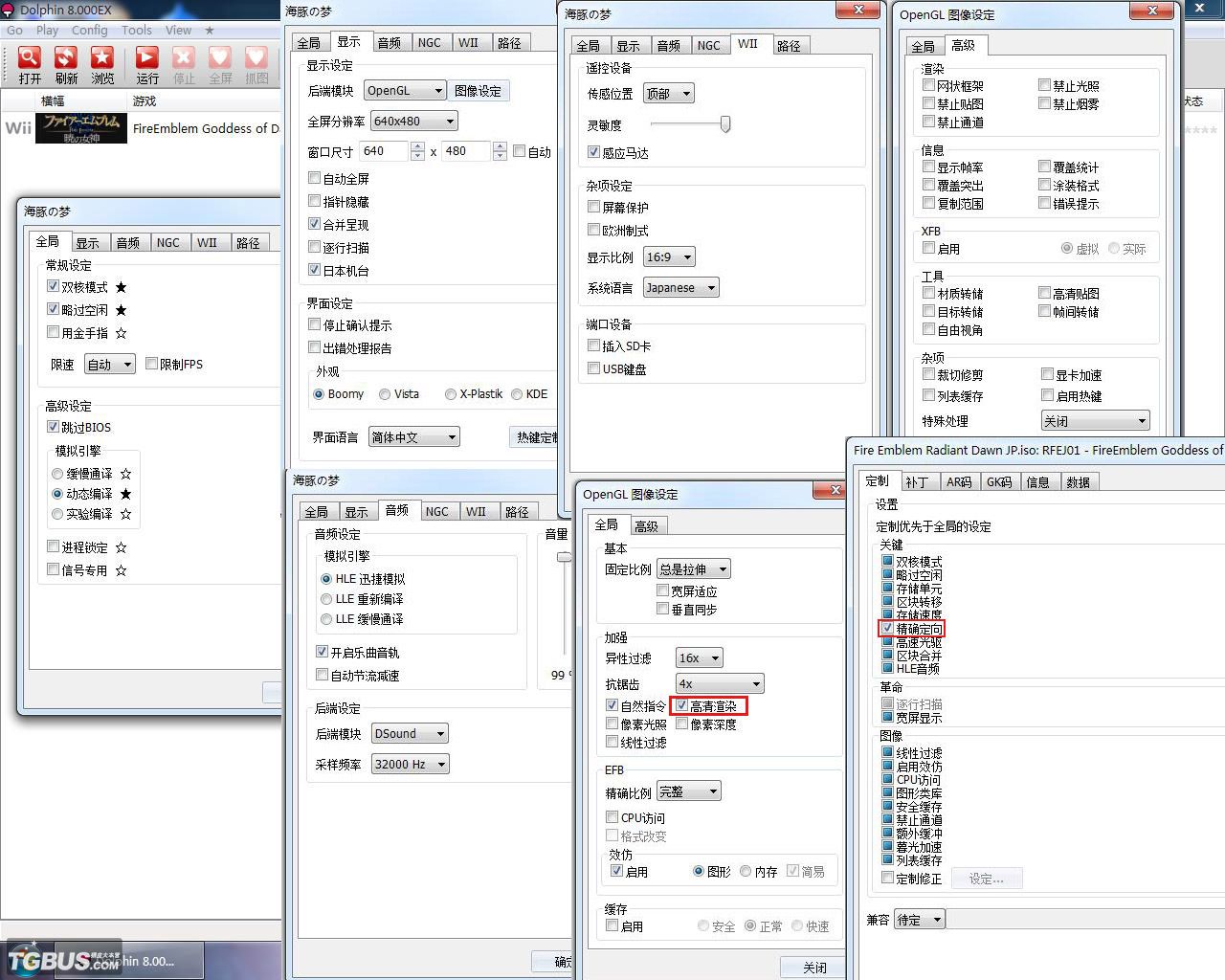This screenshot has height=980, width=1225.
Task: Click the star icon in the menu bar
Action: (x=210, y=30)
